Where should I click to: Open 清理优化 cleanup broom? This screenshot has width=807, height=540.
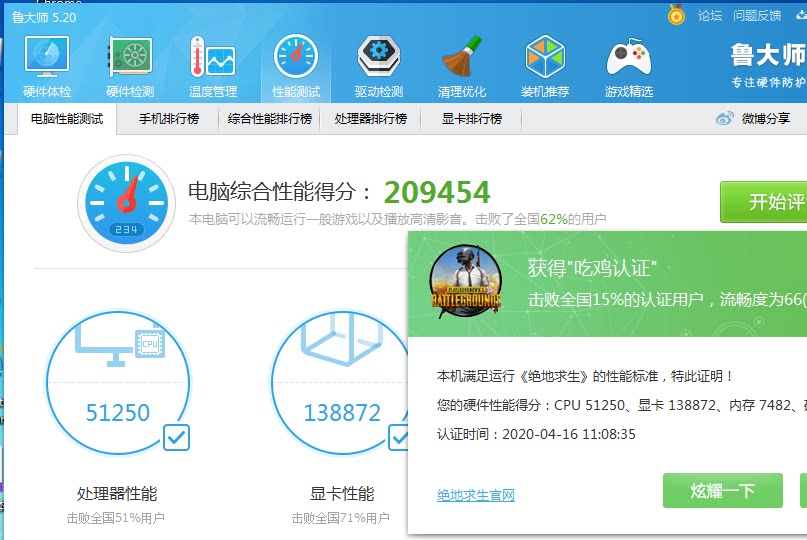(x=462, y=67)
